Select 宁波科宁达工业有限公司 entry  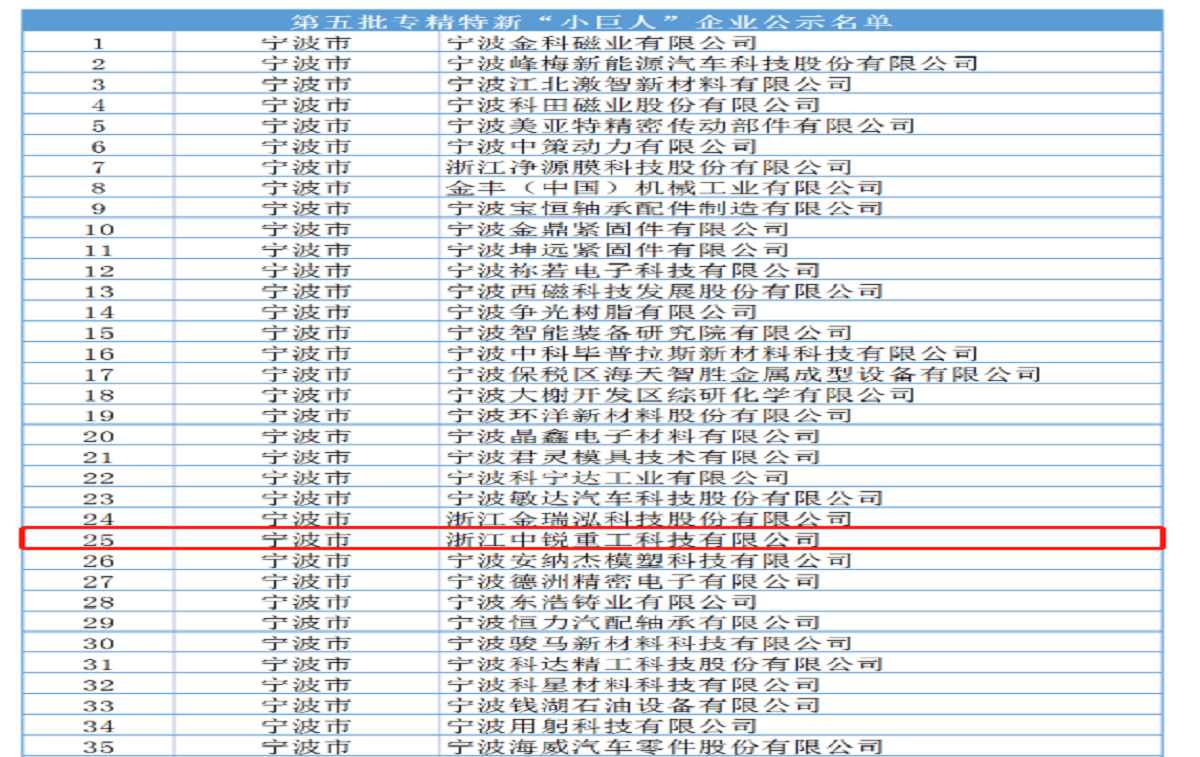click(x=618, y=477)
